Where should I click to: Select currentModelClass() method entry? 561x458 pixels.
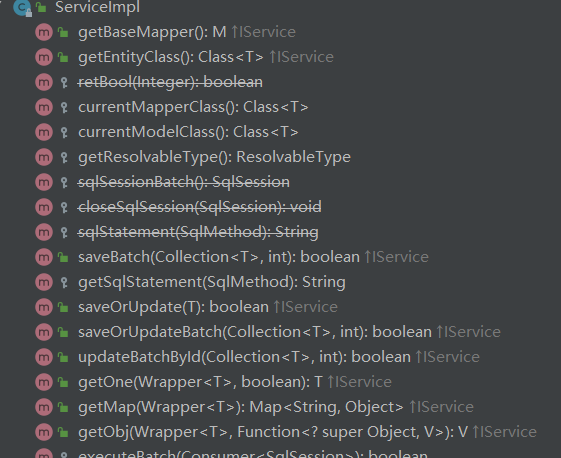[188, 132]
